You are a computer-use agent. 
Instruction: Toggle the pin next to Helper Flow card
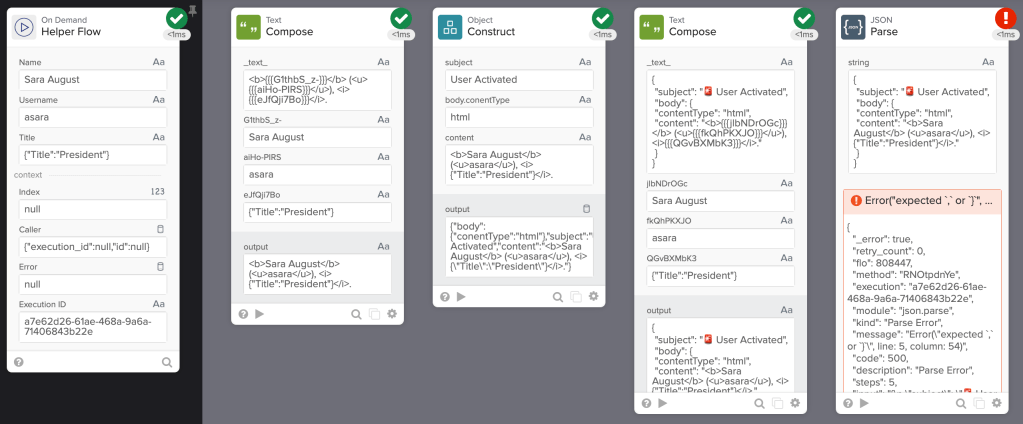[x=193, y=12]
